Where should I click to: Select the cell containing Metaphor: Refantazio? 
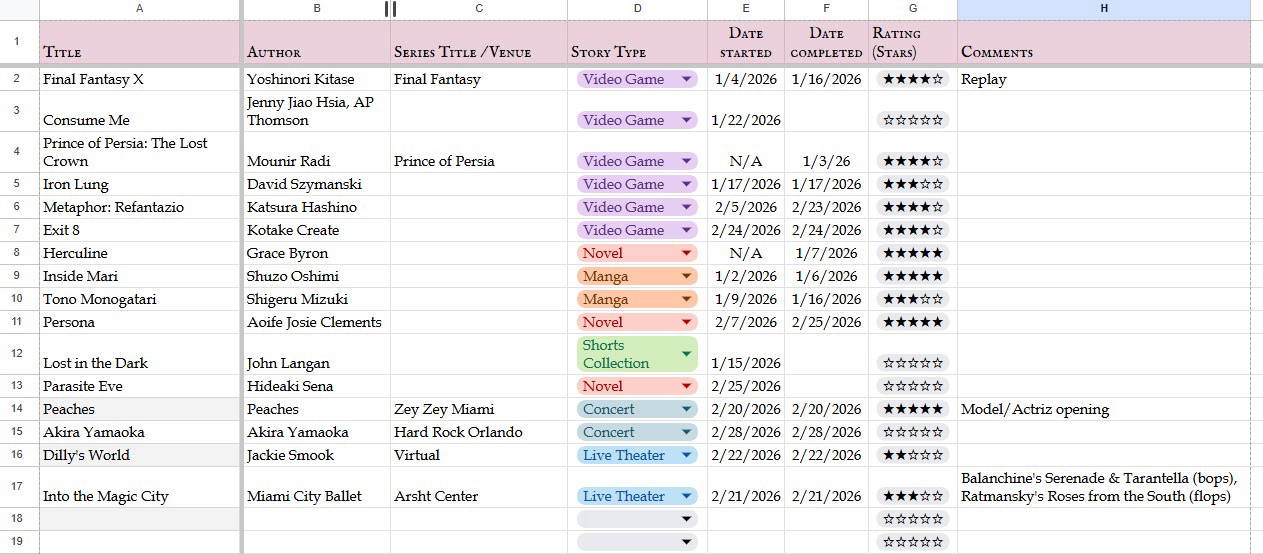pyautogui.click(x=139, y=207)
